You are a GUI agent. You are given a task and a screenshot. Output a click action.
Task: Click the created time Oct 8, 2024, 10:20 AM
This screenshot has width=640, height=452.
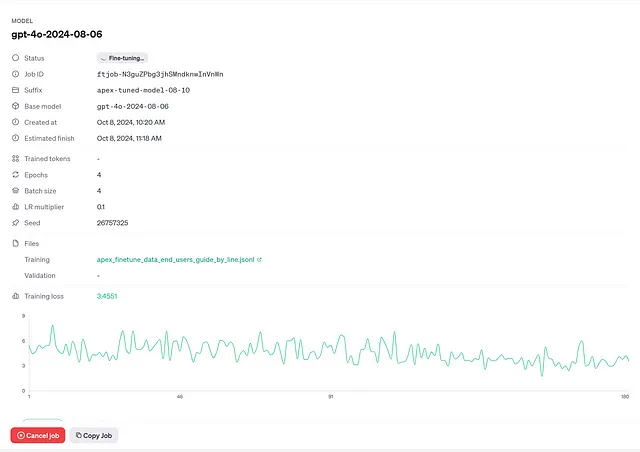pos(131,122)
